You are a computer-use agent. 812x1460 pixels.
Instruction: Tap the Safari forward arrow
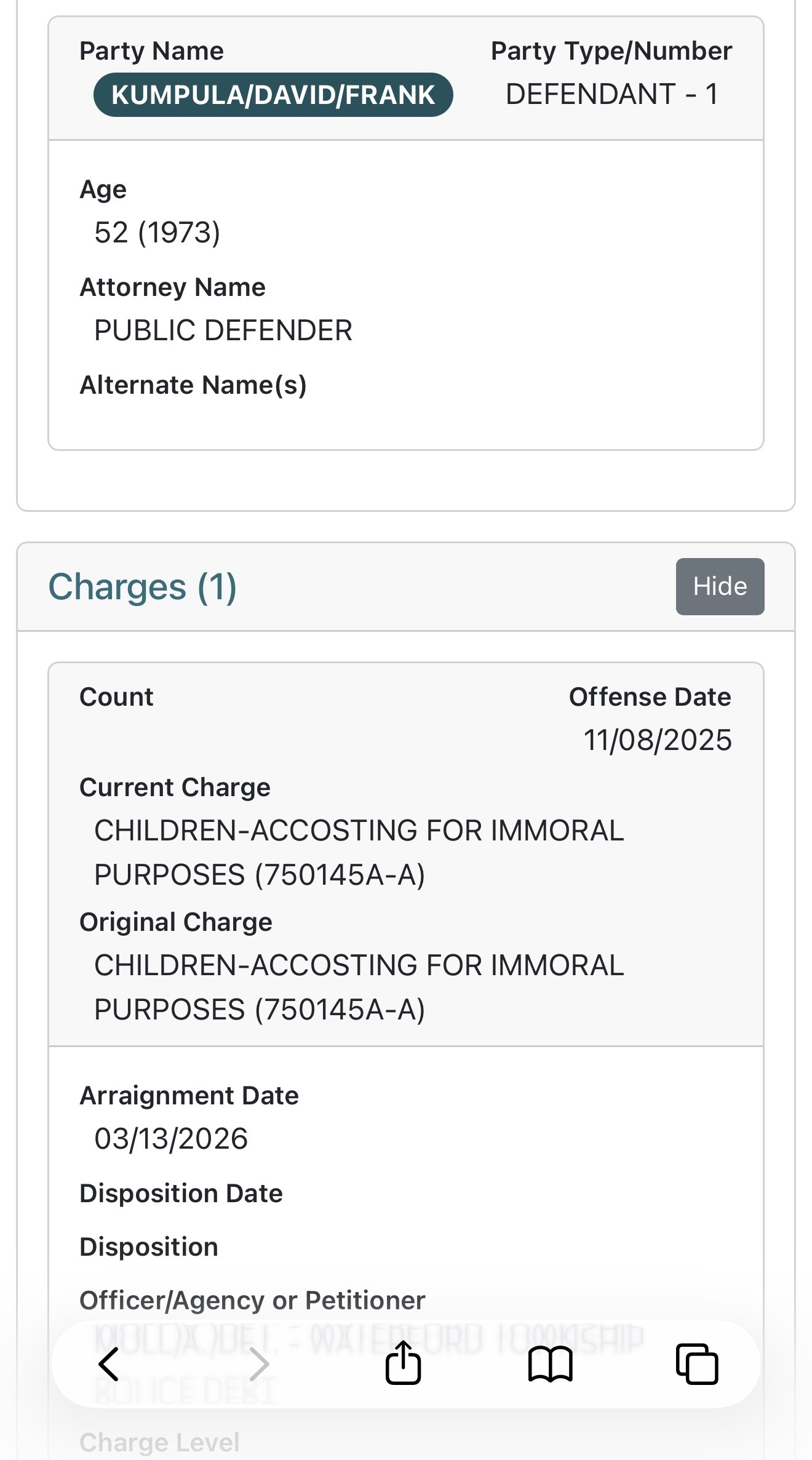[259, 1364]
